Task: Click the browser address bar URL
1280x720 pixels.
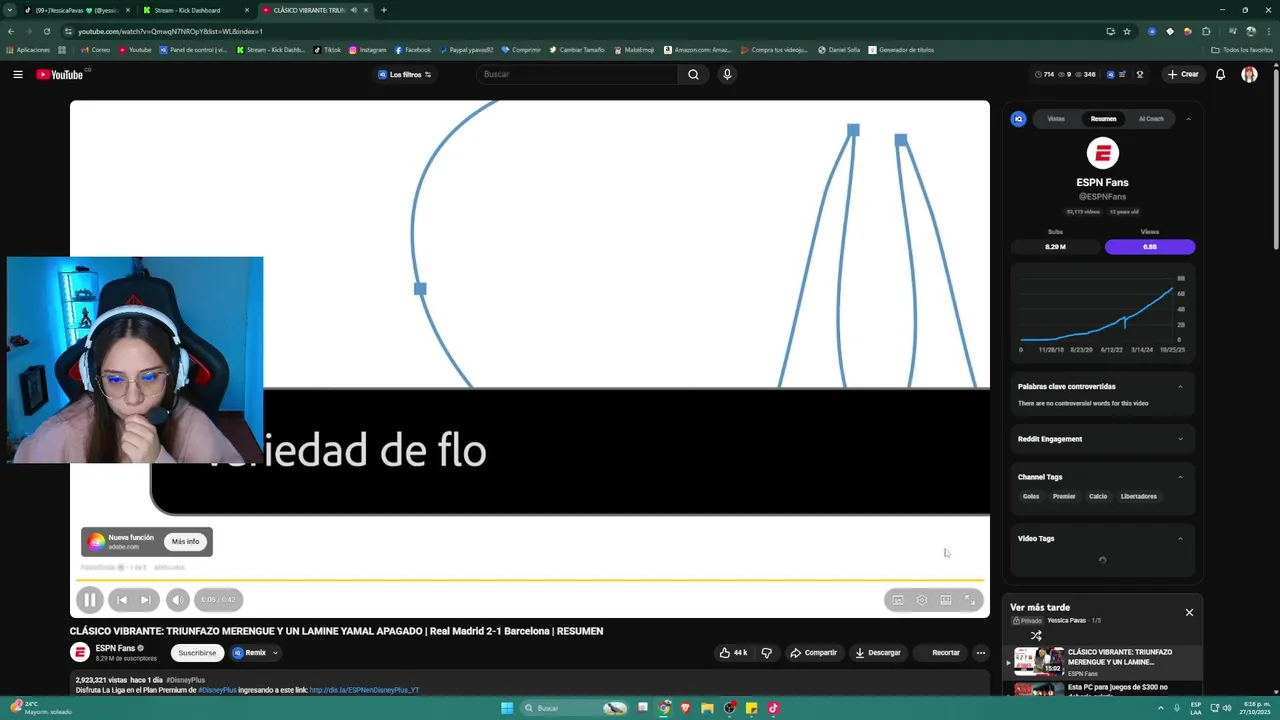Action: point(170,31)
